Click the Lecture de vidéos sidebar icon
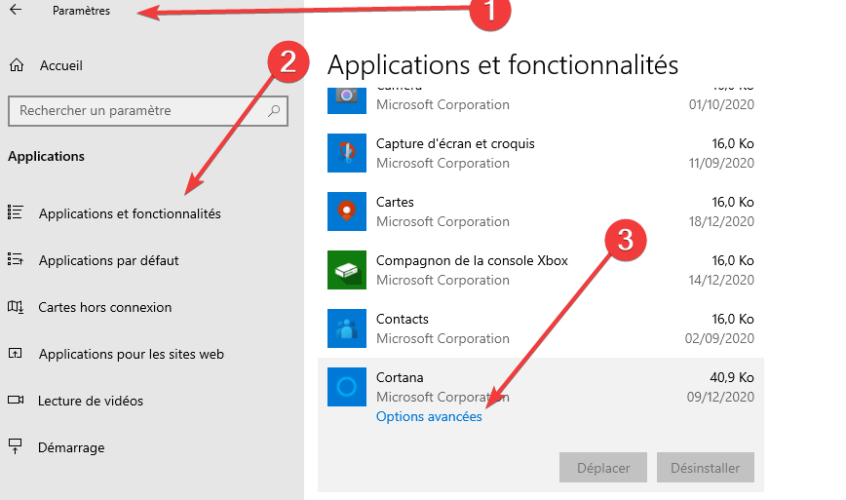The width and height of the screenshot is (846, 500). (16, 401)
